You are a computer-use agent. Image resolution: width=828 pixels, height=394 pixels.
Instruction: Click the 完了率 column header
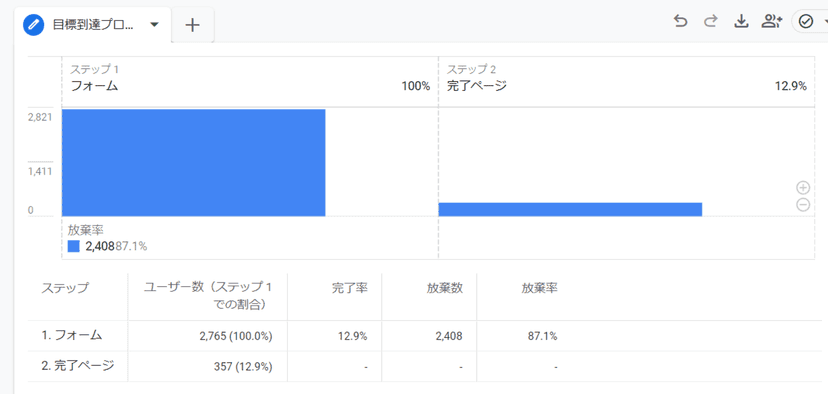(350, 288)
